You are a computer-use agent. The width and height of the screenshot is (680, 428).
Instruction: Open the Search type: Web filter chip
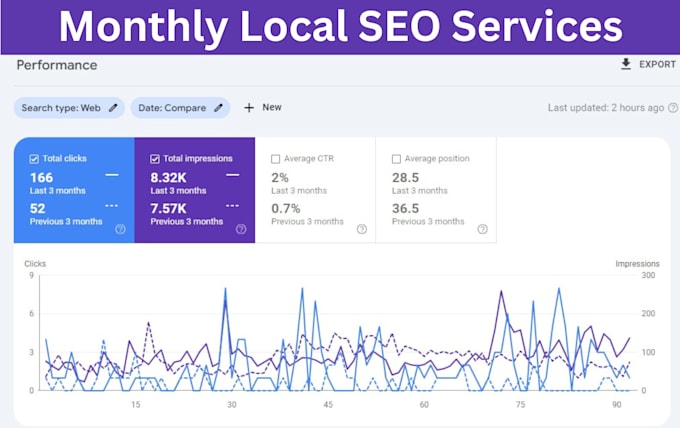(x=69, y=108)
